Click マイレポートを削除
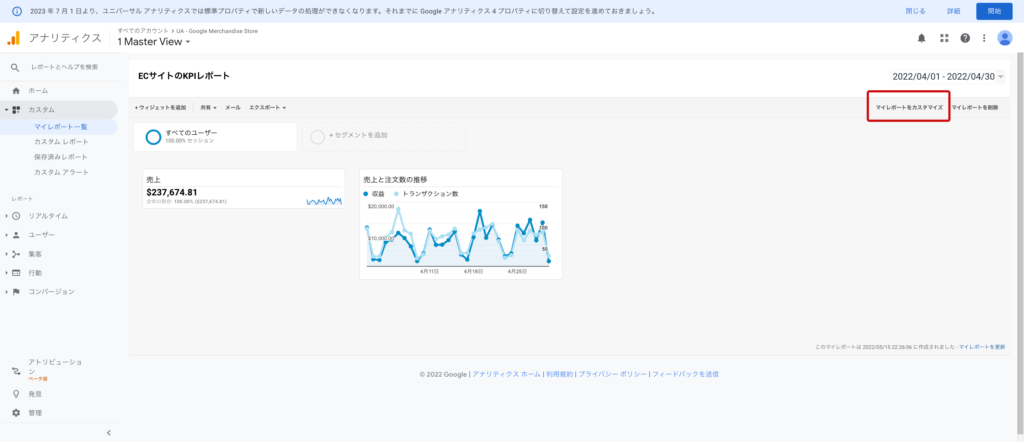The width and height of the screenshot is (1024, 442). [974, 107]
